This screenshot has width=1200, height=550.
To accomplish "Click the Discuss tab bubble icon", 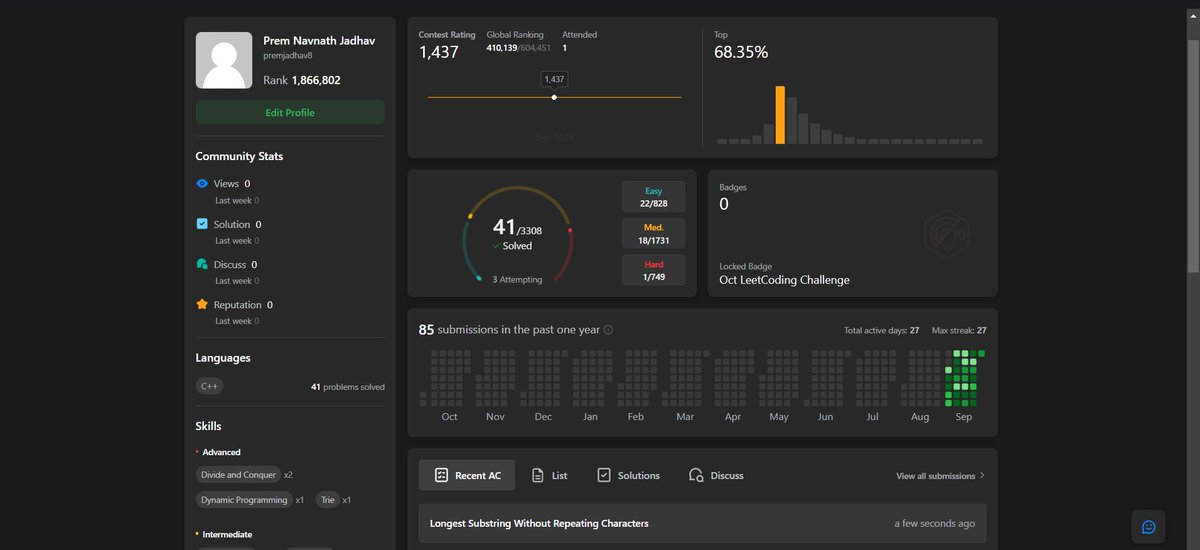I will pyautogui.click(x=696, y=476).
